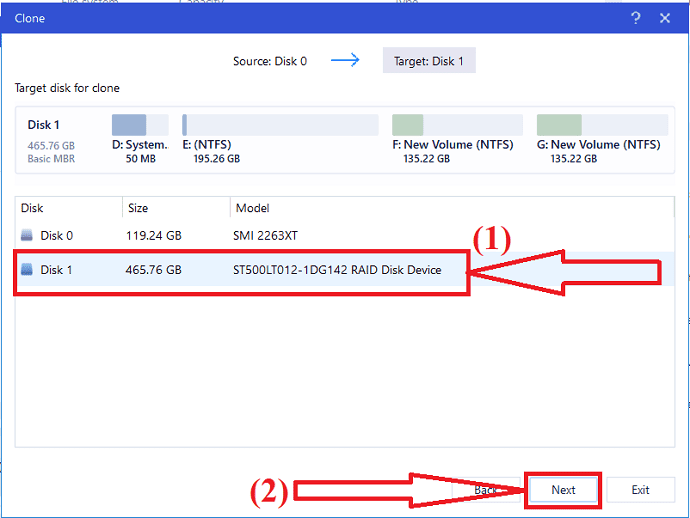Screen dimensions: 690x518
Task: Close the Clone dialog
Action: coord(665,18)
